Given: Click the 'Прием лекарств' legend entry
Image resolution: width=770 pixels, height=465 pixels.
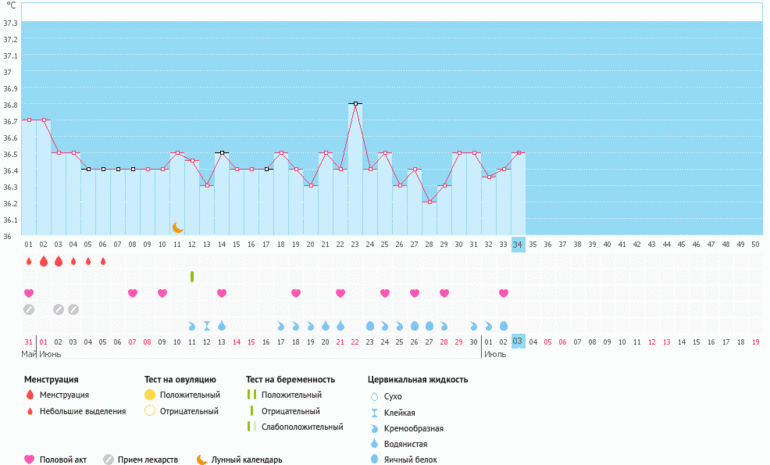Looking at the screenshot, I should tap(149, 460).
